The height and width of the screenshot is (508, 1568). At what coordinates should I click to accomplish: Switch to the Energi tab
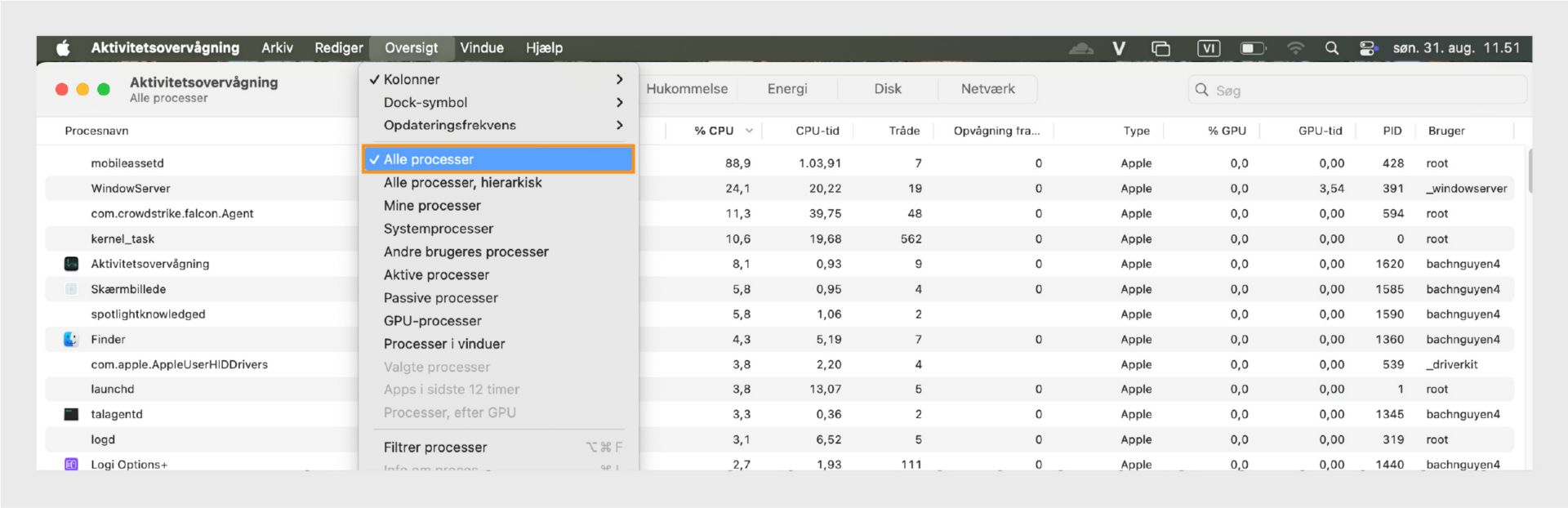(x=787, y=89)
